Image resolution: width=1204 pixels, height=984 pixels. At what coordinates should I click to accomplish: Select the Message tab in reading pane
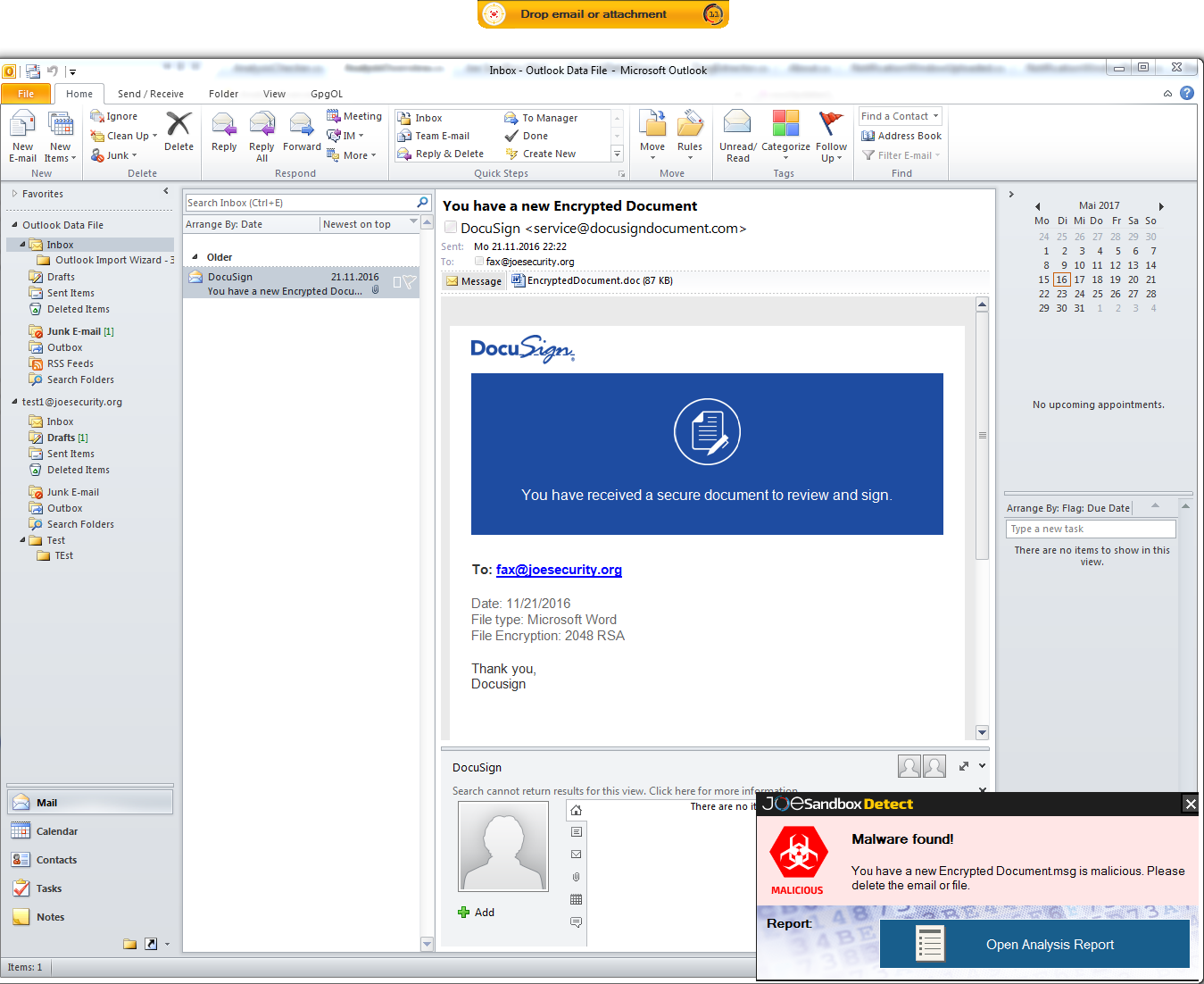(474, 281)
